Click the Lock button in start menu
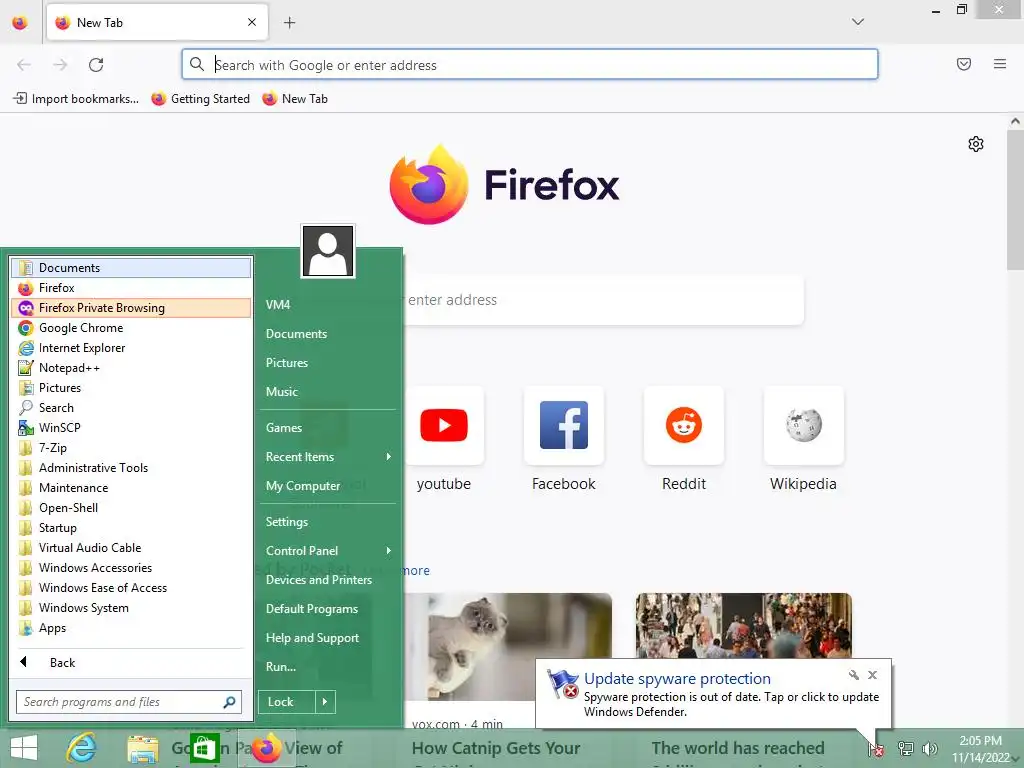The height and width of the screenshot is (768, 1024). click(287, 702)
